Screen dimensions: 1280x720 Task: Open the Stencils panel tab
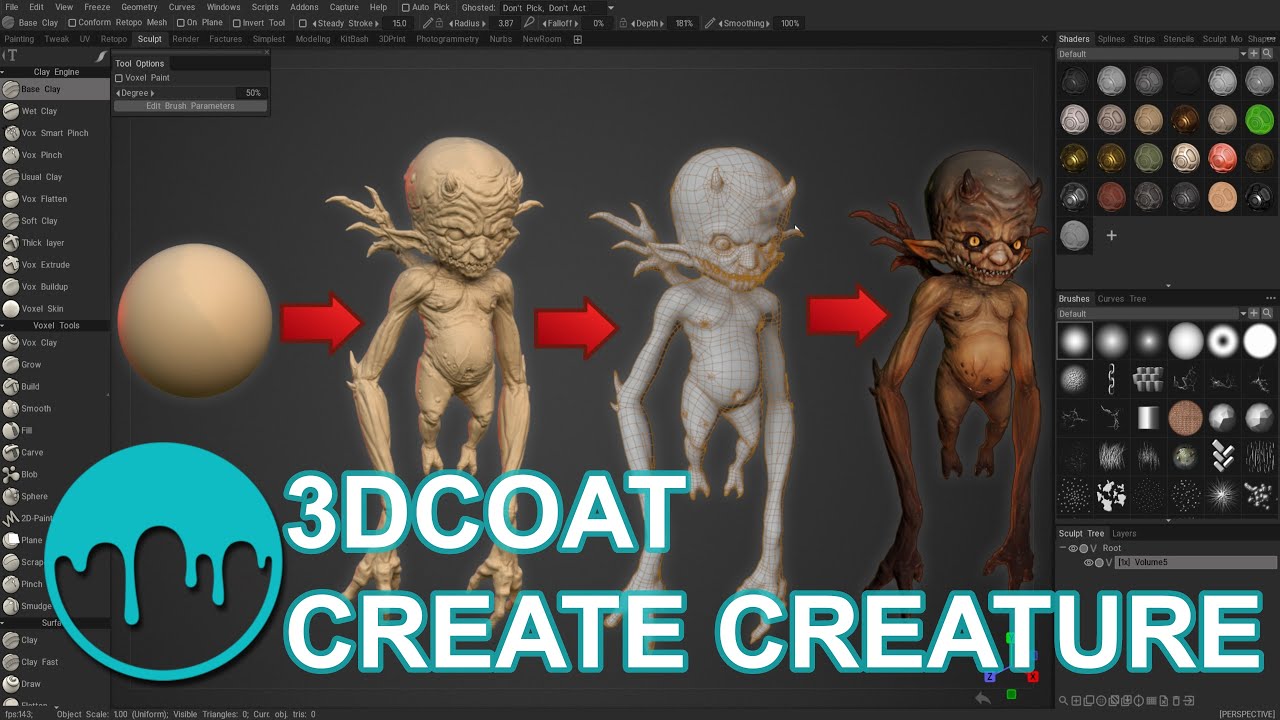click(x=1178, y=39)
